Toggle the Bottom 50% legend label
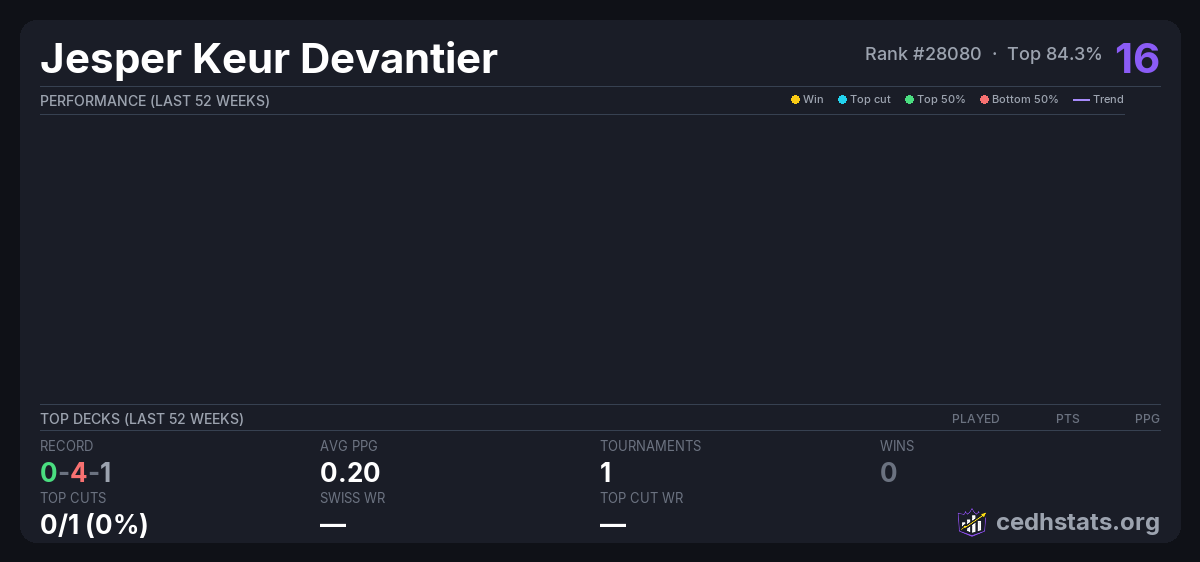Viewport: 1200px width, 562px height. pyautogui.click(x=1024, y=100)
